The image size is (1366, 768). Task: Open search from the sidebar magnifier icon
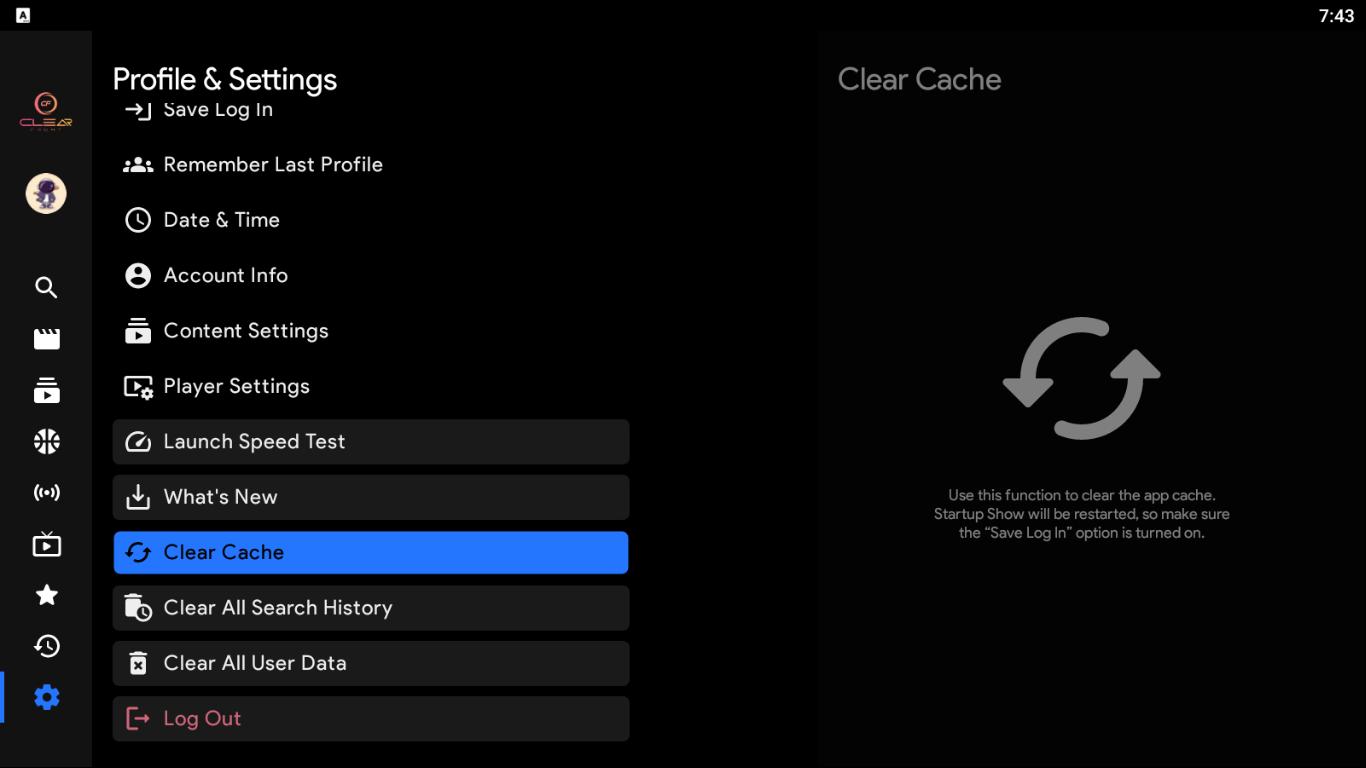point(46,288)
